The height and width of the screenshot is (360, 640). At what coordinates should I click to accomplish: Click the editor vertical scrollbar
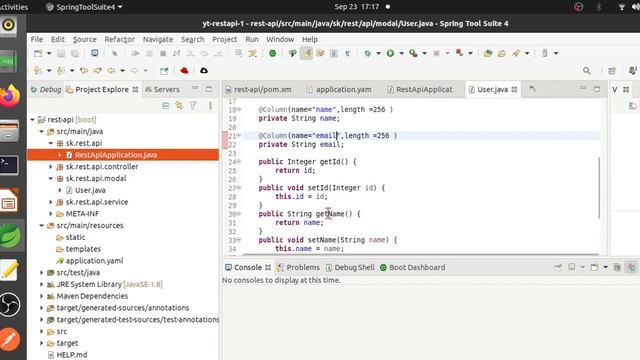point(599,188)
